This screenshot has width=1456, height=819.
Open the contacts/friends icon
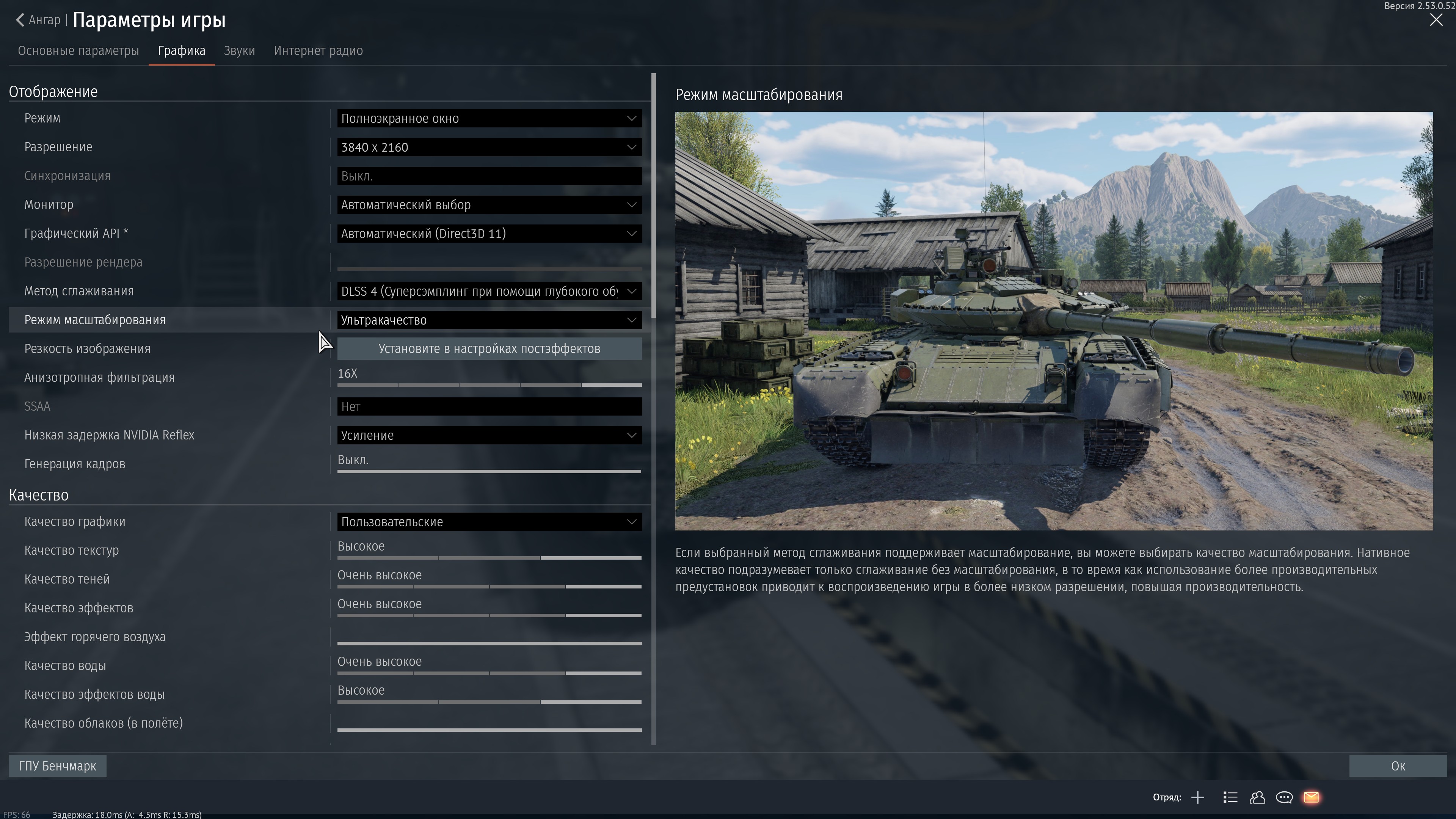(1257, 797)
